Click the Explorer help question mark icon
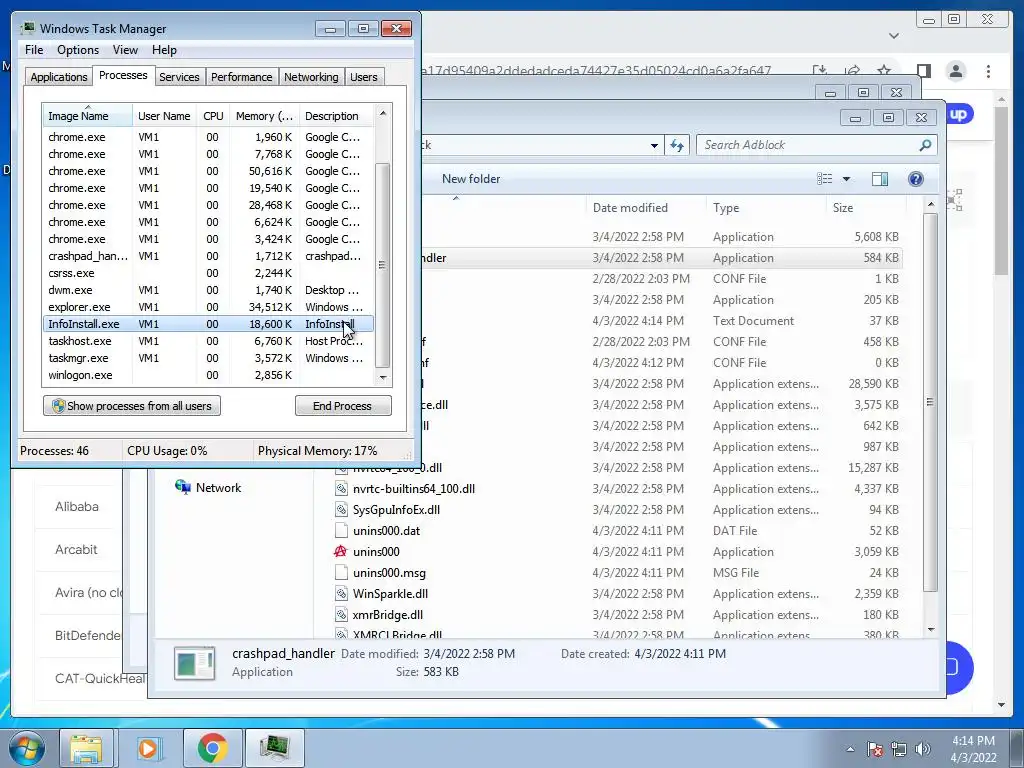1024x768 pixels. (916, 179)
